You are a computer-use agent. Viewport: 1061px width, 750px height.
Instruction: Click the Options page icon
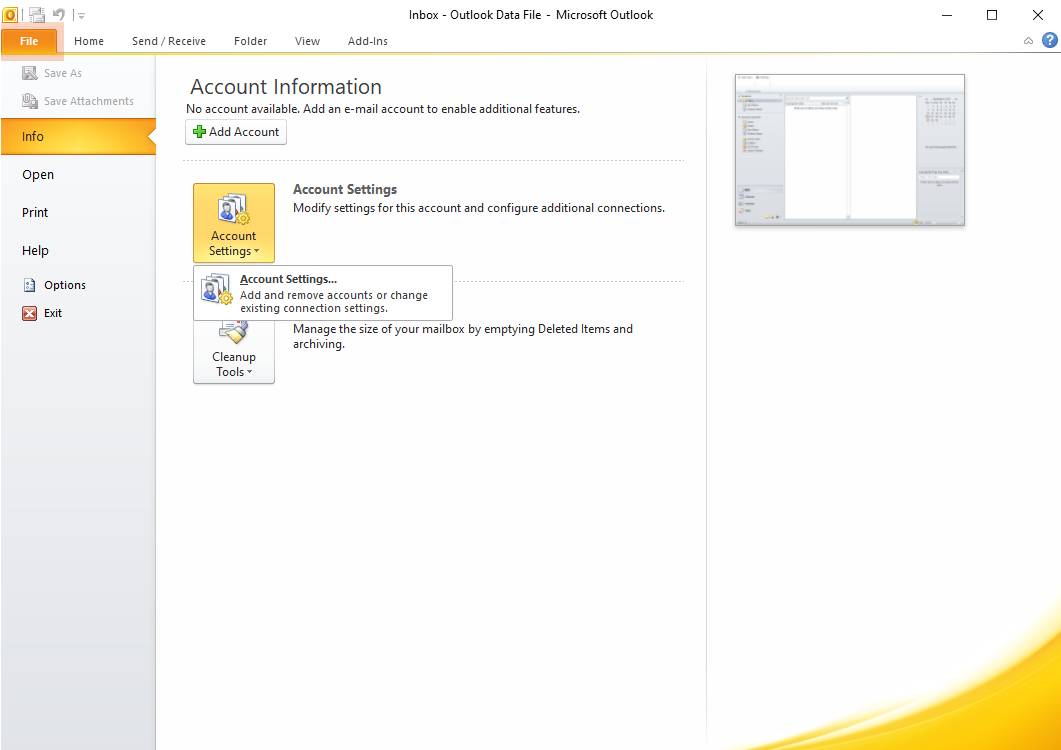tap(29, 285)
